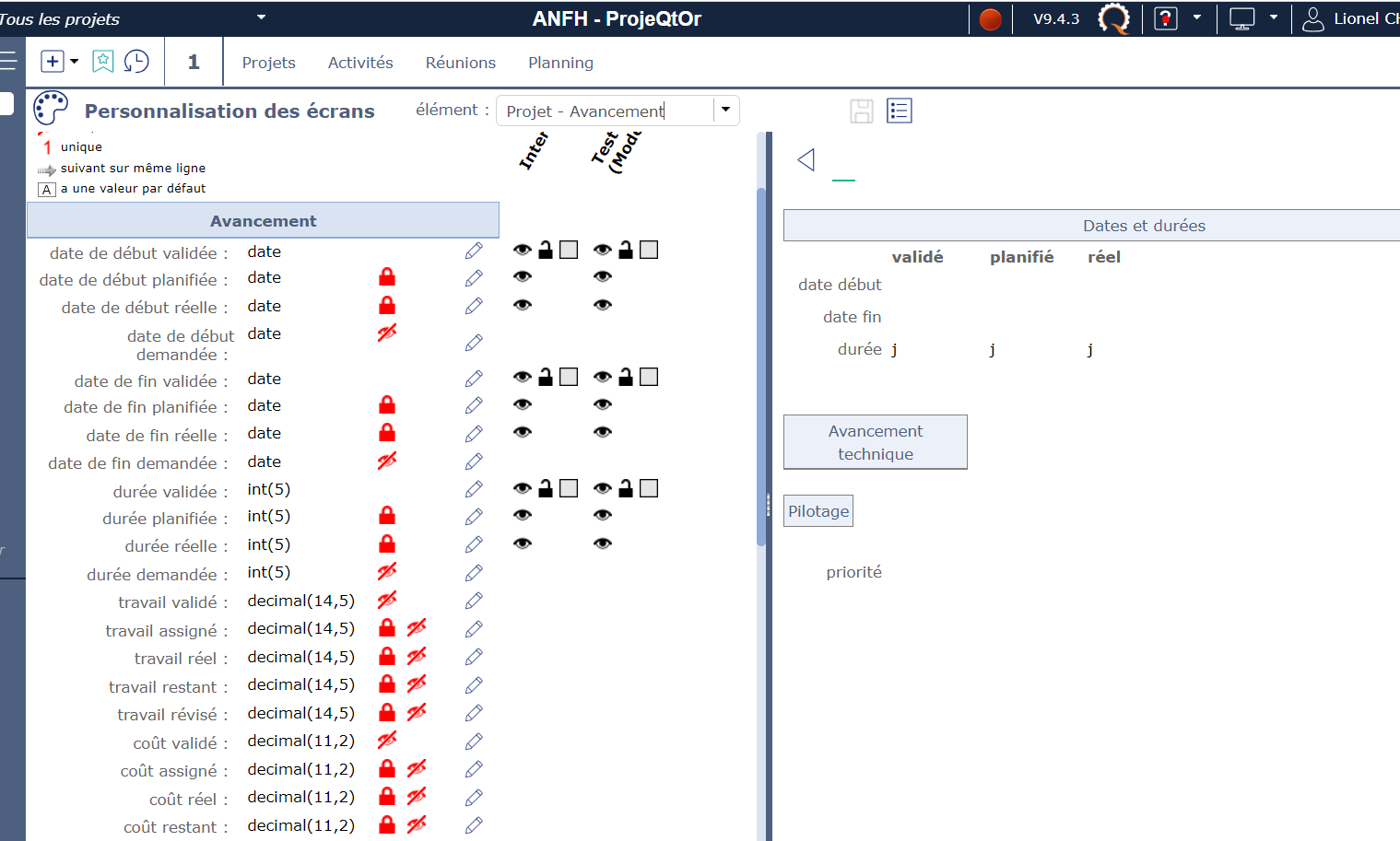Click the save disk icon

pos(861,111)
